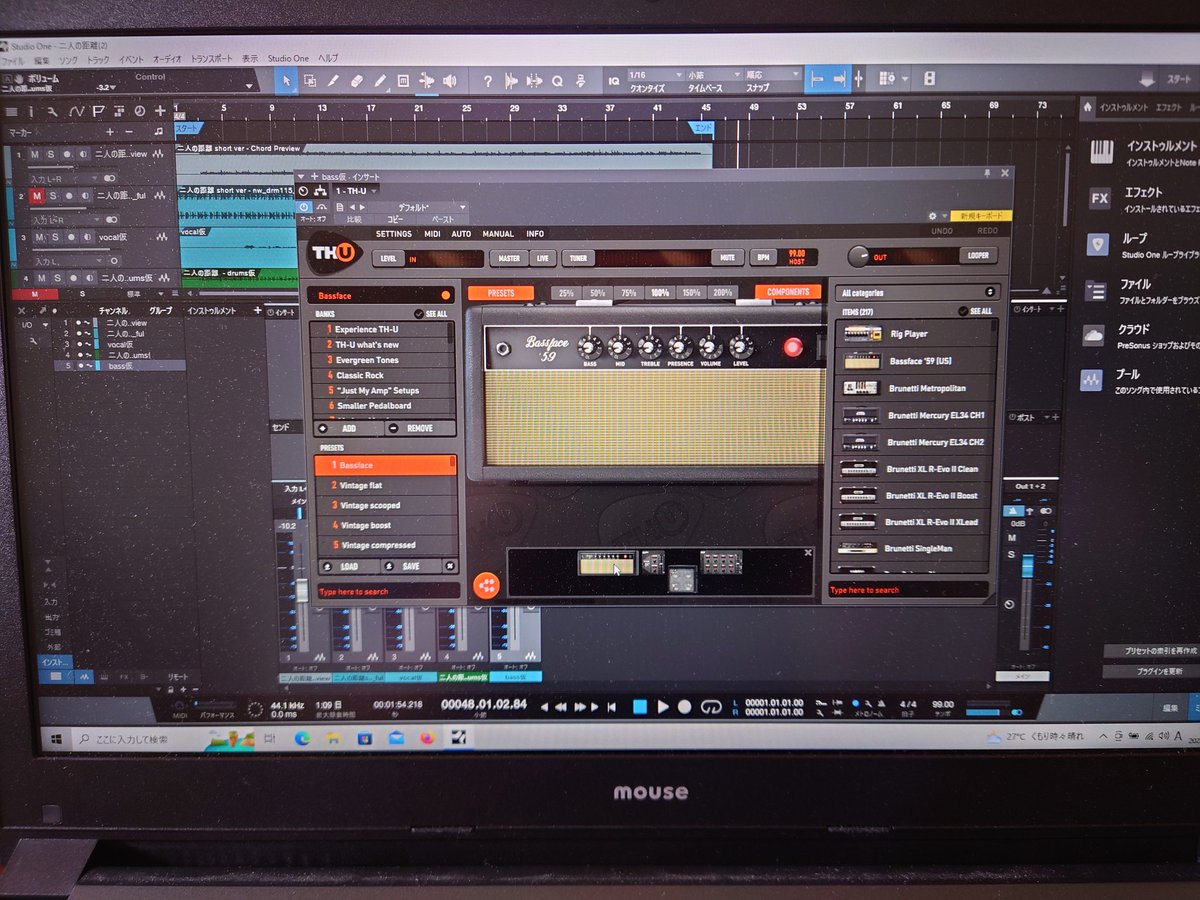Click the IQ quantize icon
This screenshot has width=1200, height=900.
[613, 80]
